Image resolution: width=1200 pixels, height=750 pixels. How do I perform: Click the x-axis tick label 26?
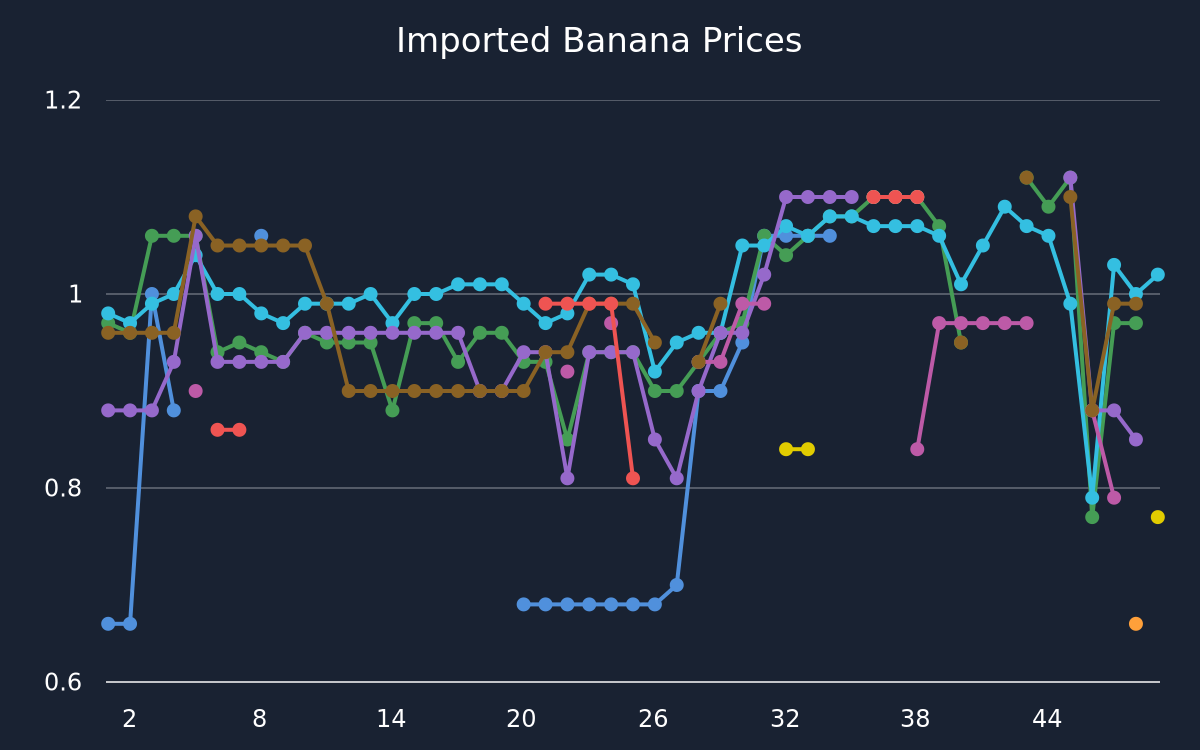(654, 719)
